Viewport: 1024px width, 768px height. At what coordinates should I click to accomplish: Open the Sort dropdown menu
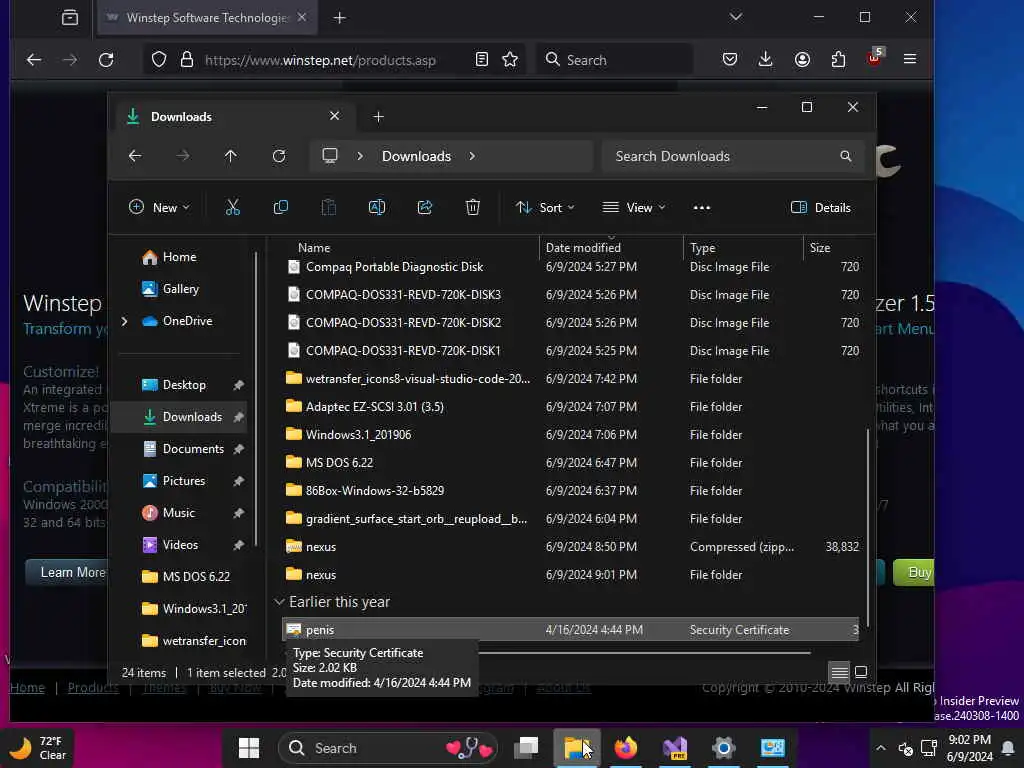[545, 208]
